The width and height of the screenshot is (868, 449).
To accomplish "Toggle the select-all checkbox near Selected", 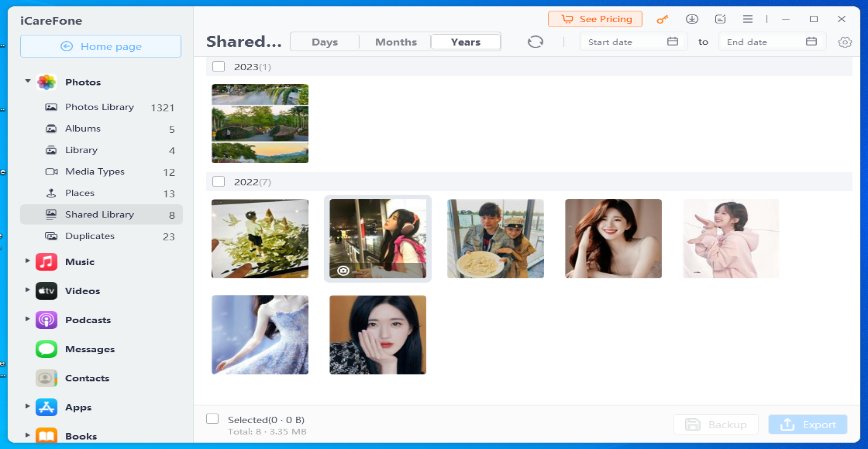I will [212, 419].
